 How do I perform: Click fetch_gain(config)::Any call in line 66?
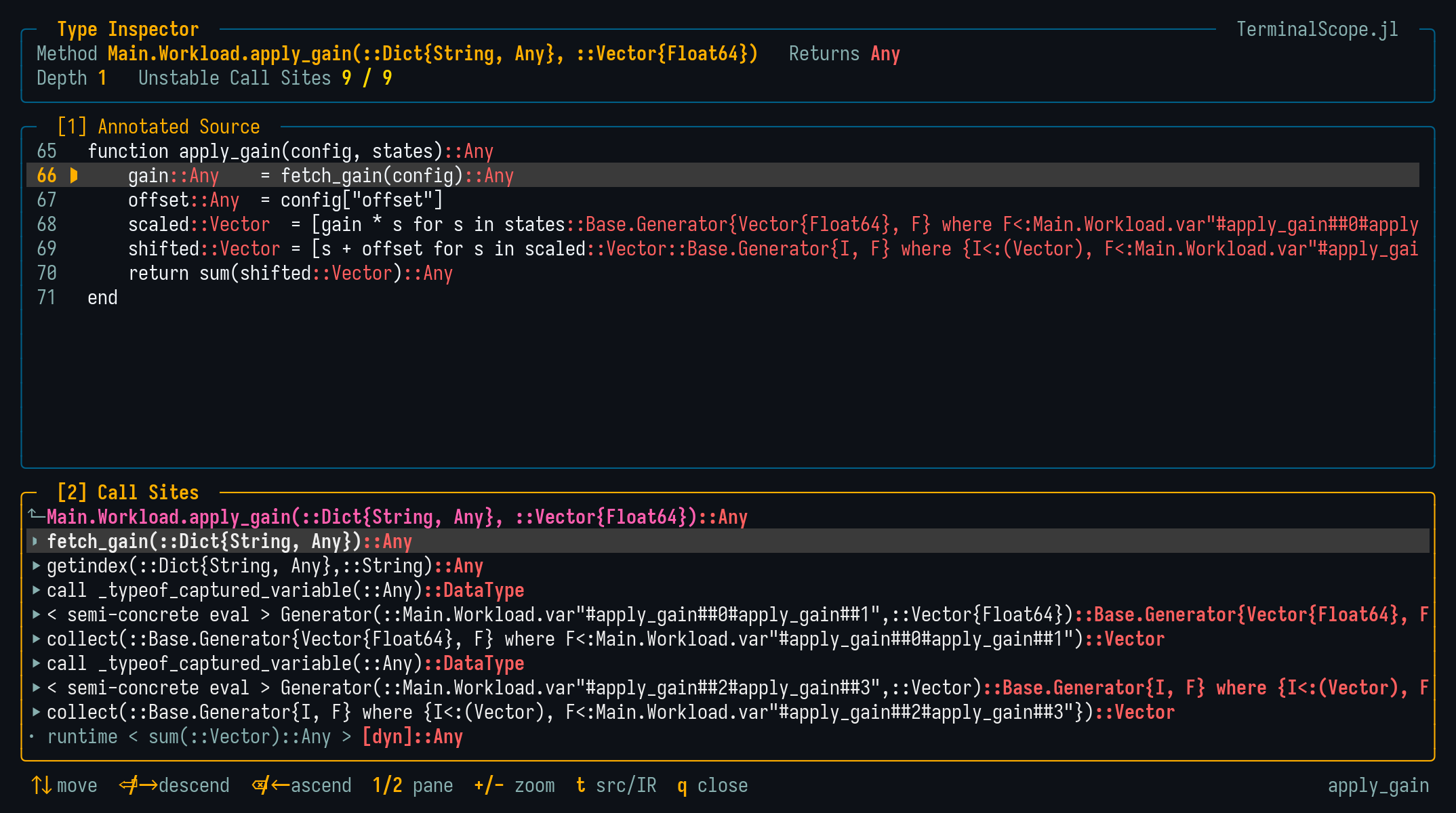tap(397, 175)
